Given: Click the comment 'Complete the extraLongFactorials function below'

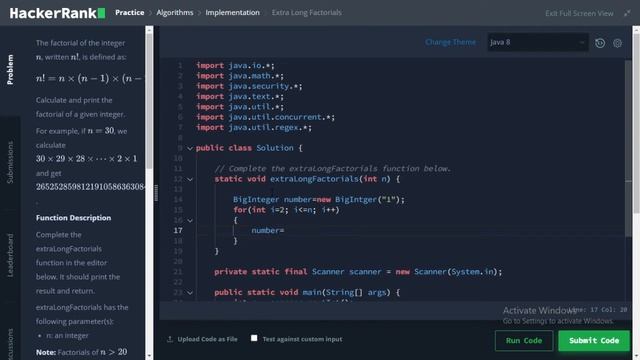Looking at the screenshot, I should (333, 169).
